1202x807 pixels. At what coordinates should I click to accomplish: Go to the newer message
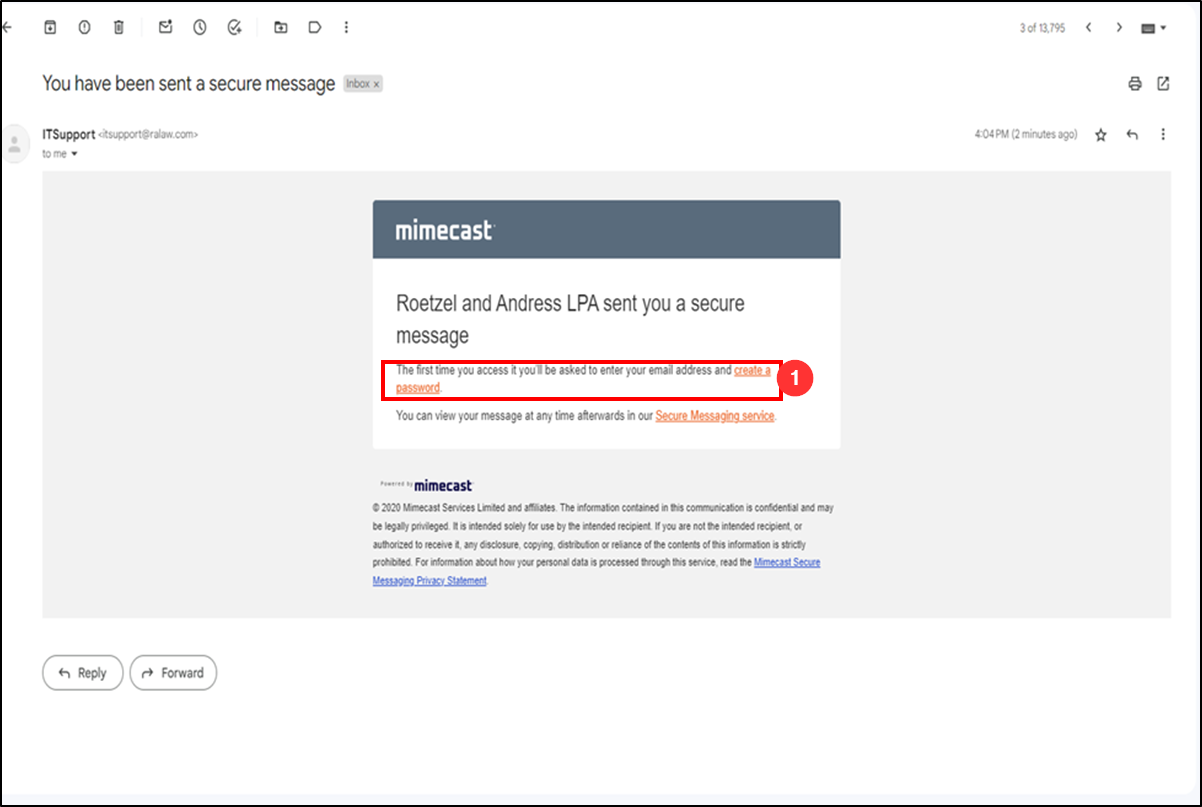point(1088,27)
